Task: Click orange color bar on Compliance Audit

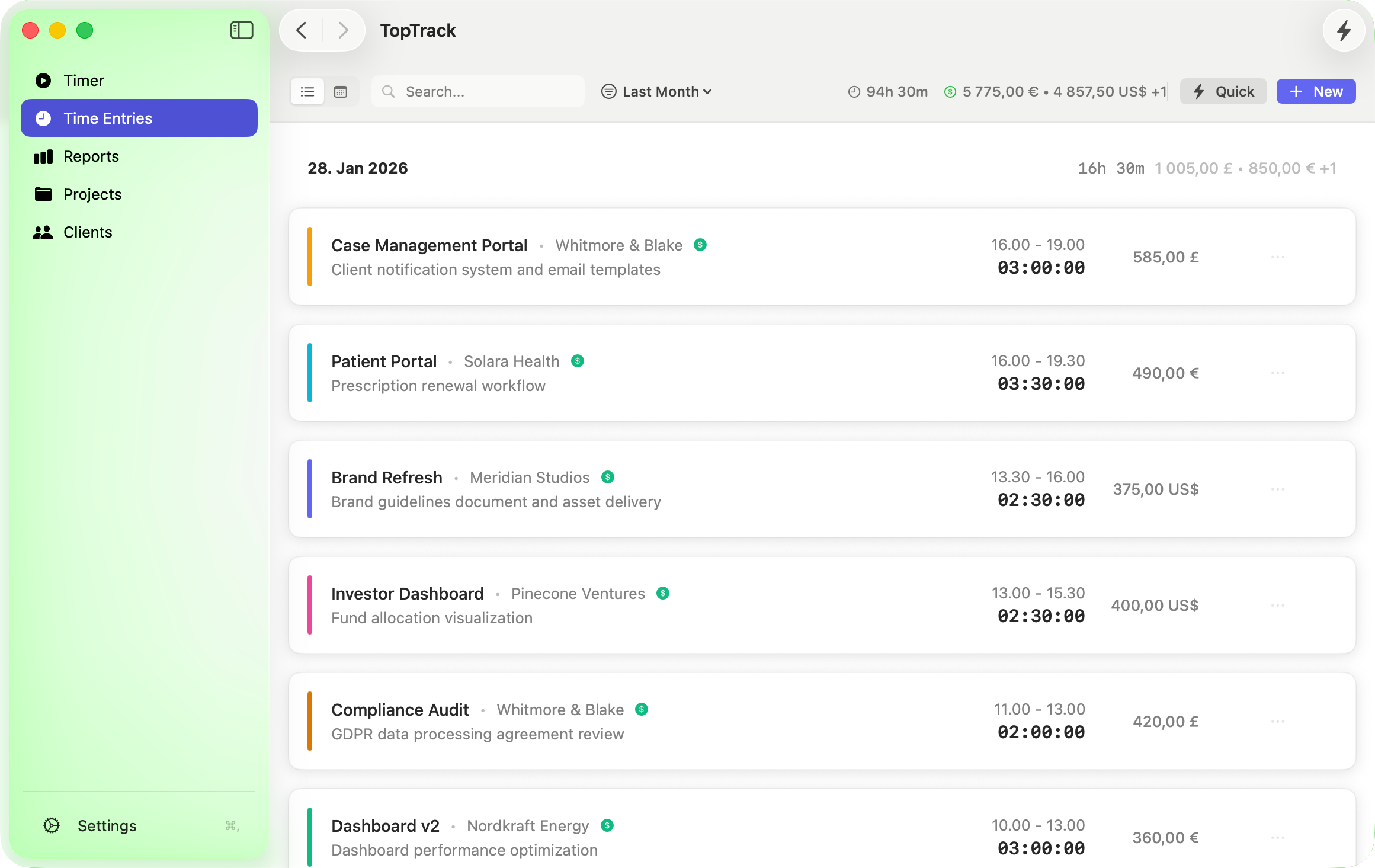Action: coord(310,721)
